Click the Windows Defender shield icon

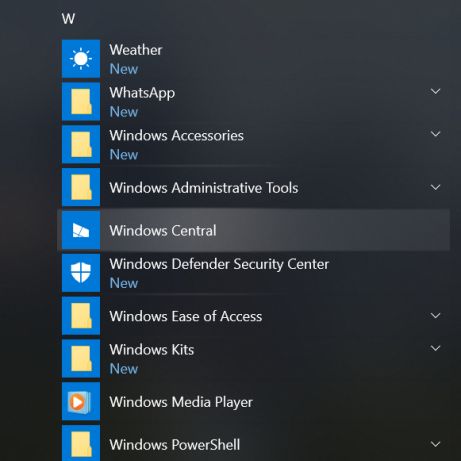[x=81, y=273]
